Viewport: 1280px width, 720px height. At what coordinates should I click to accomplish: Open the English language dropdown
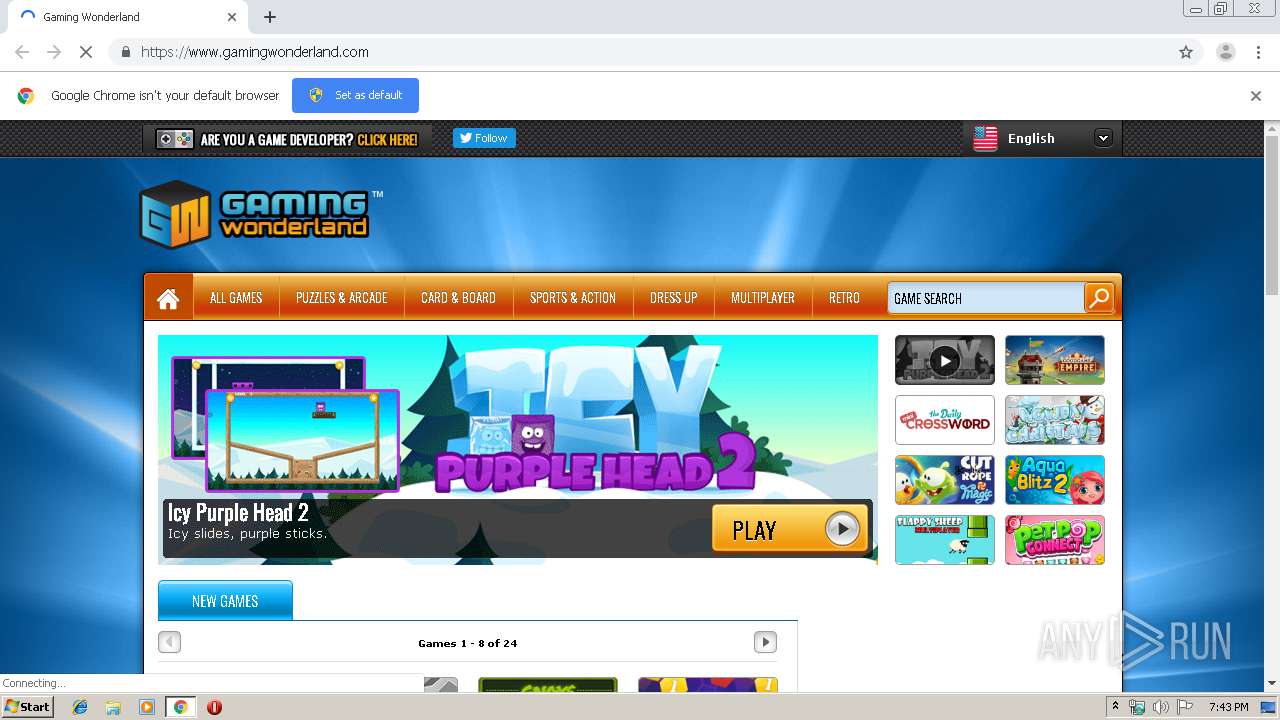coord(1103,138)
